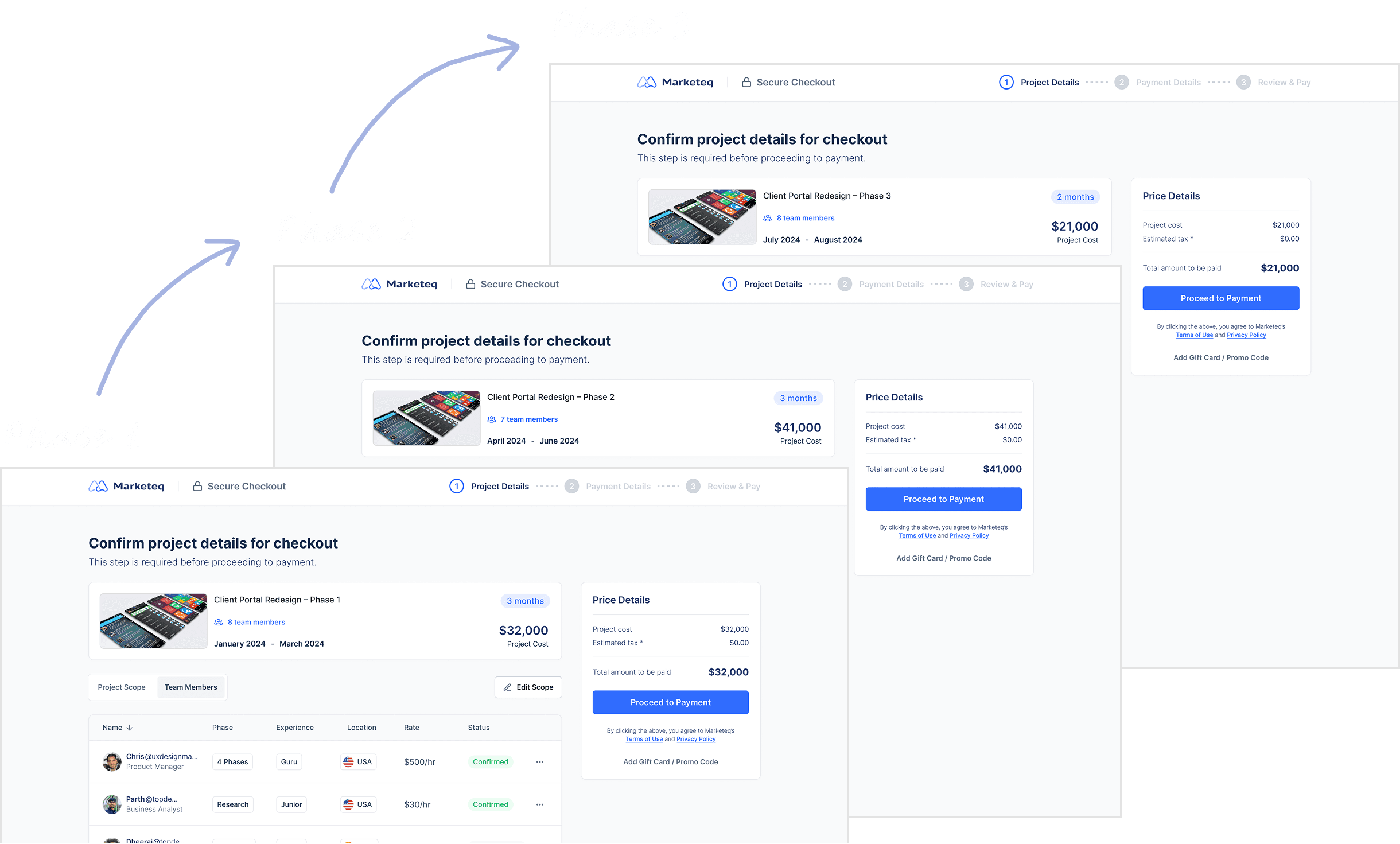
Task: Click Edit Scope button with pencil icon
Action: click(528, 688)
